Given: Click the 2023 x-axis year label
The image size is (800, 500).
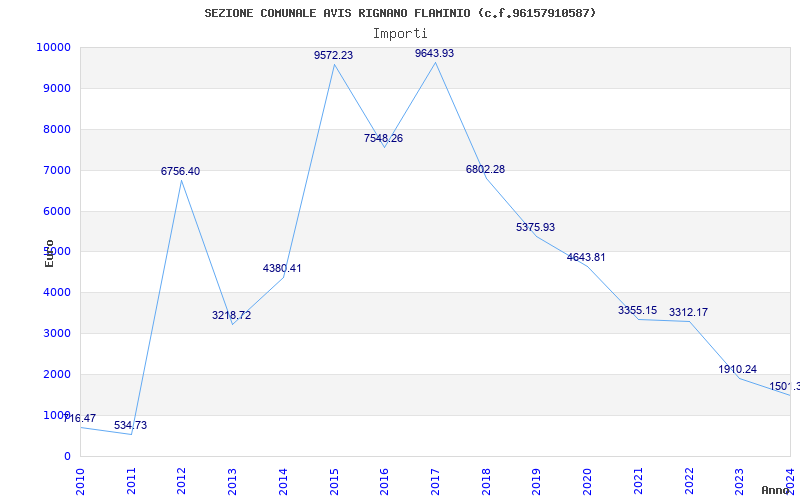Looking at the screenshot, I should coord(739,482).
